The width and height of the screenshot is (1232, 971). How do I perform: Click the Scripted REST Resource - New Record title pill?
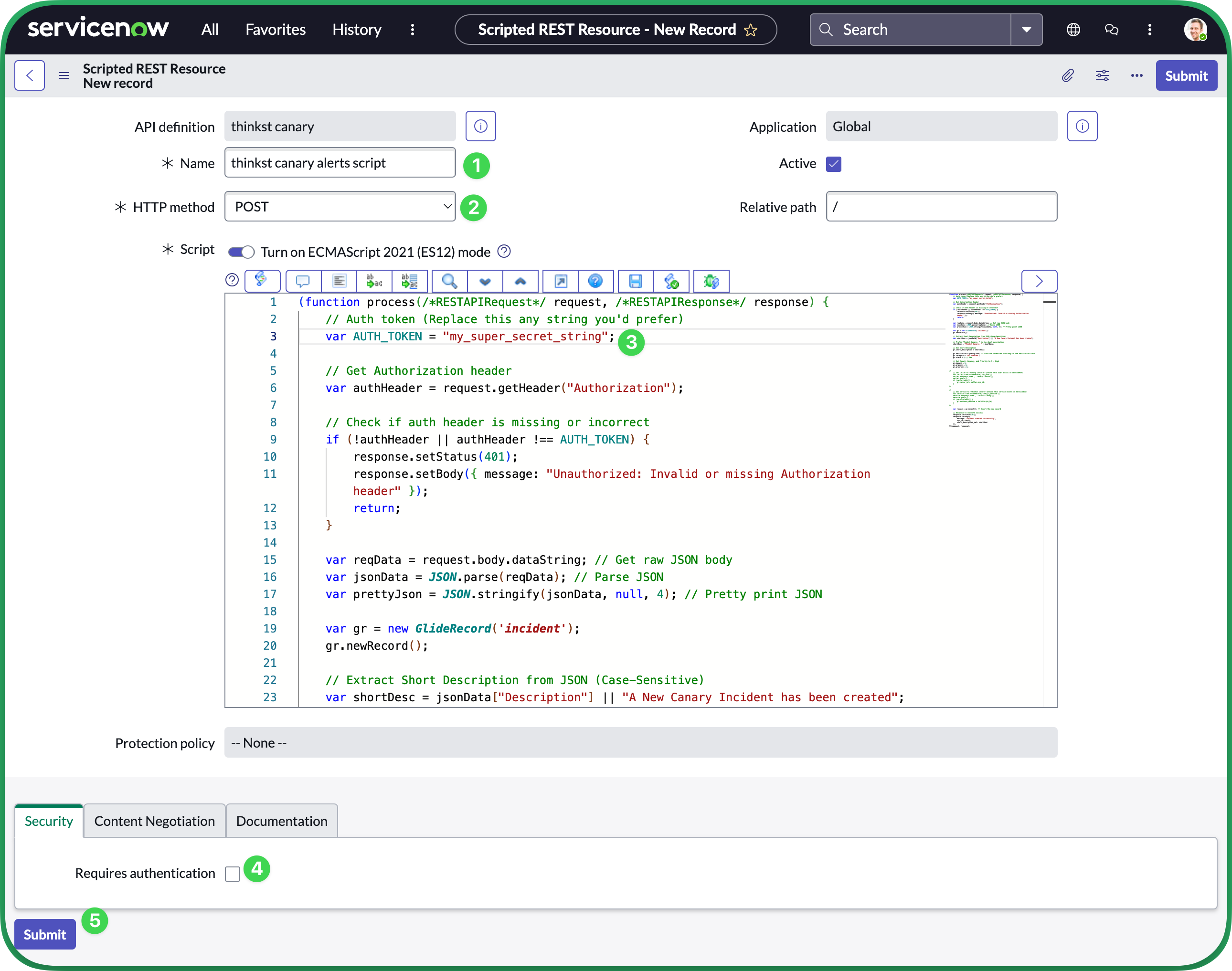(x=616, y=30)
